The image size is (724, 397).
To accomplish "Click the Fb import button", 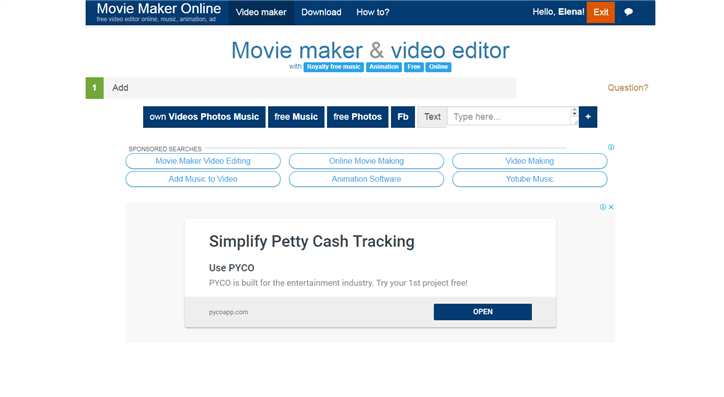I will click(x=403, y=117).
